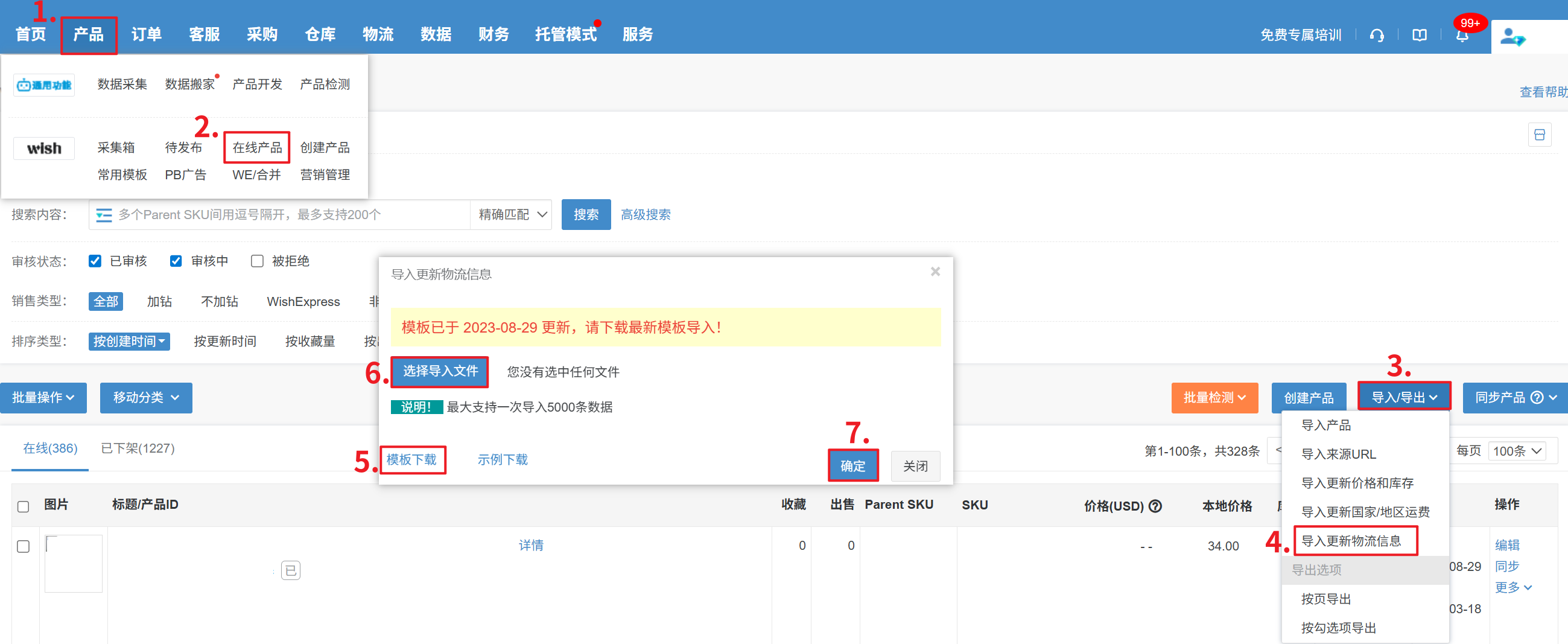The image size is (1568, 644).
Task: Close the 导入更新物流信息 dialog with X
Action: [935, 272]
